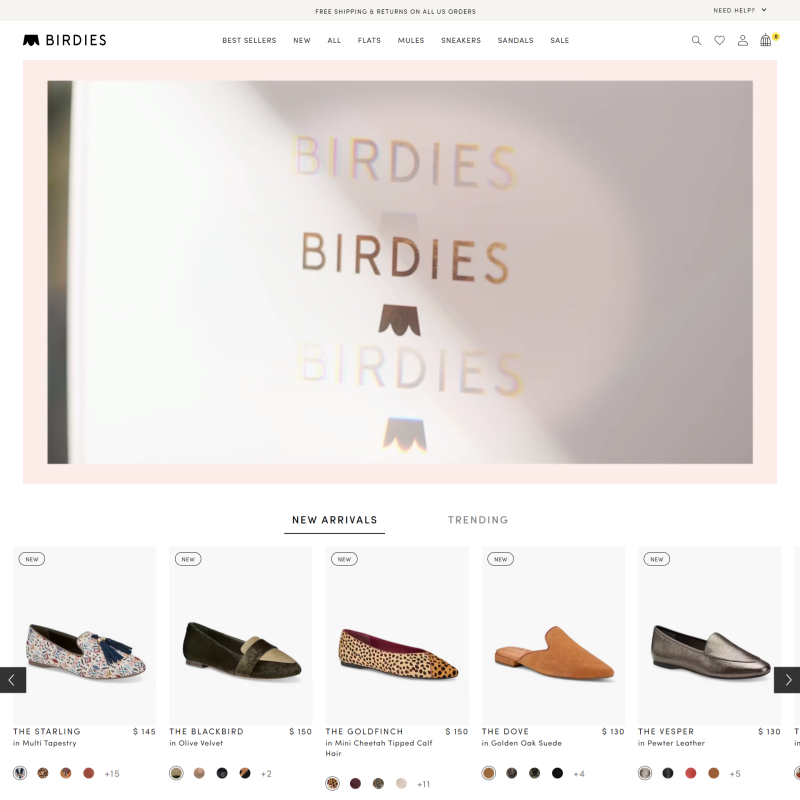The height and width of the screenshot is (800, 800).
Task: Select Blackbird black swatch
Action: tap(222, 773)
